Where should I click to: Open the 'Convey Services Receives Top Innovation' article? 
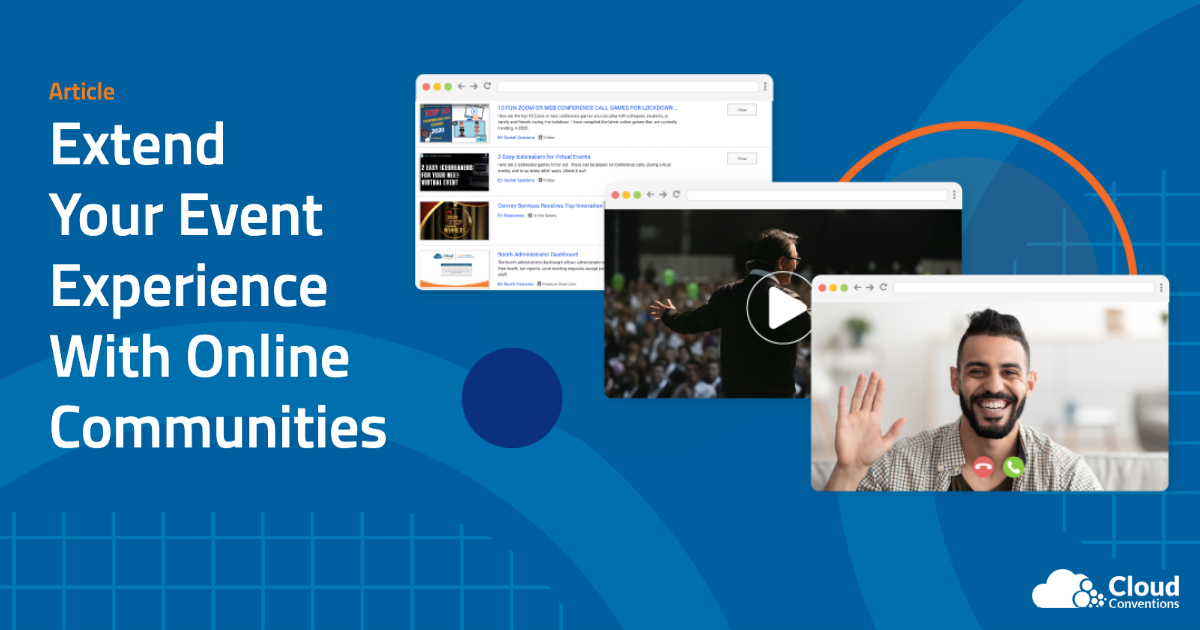coord(550,205)
